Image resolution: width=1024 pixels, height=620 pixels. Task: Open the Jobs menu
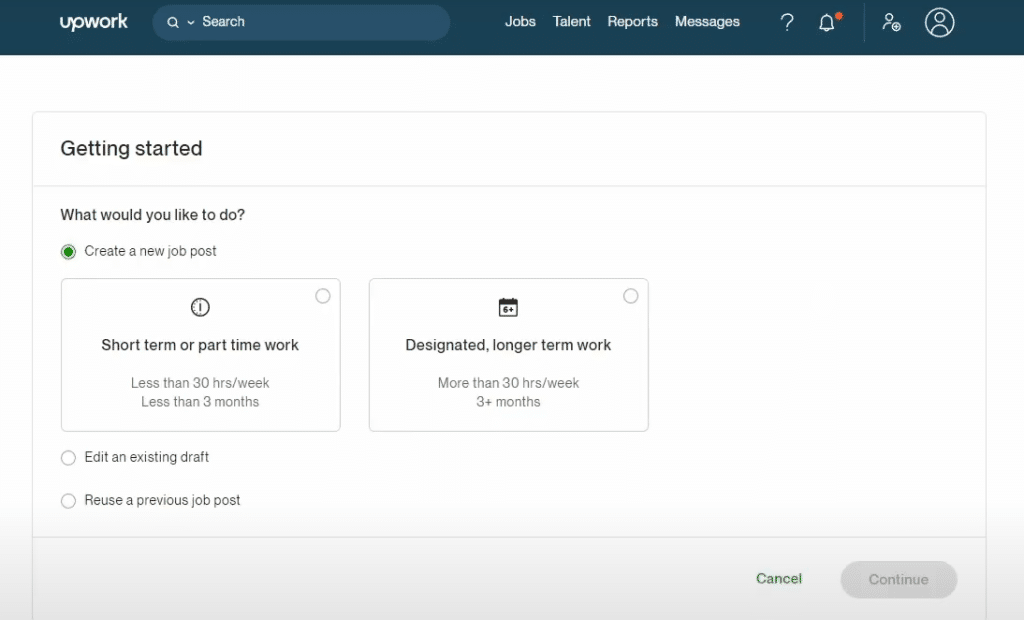(x=520, y=21)
